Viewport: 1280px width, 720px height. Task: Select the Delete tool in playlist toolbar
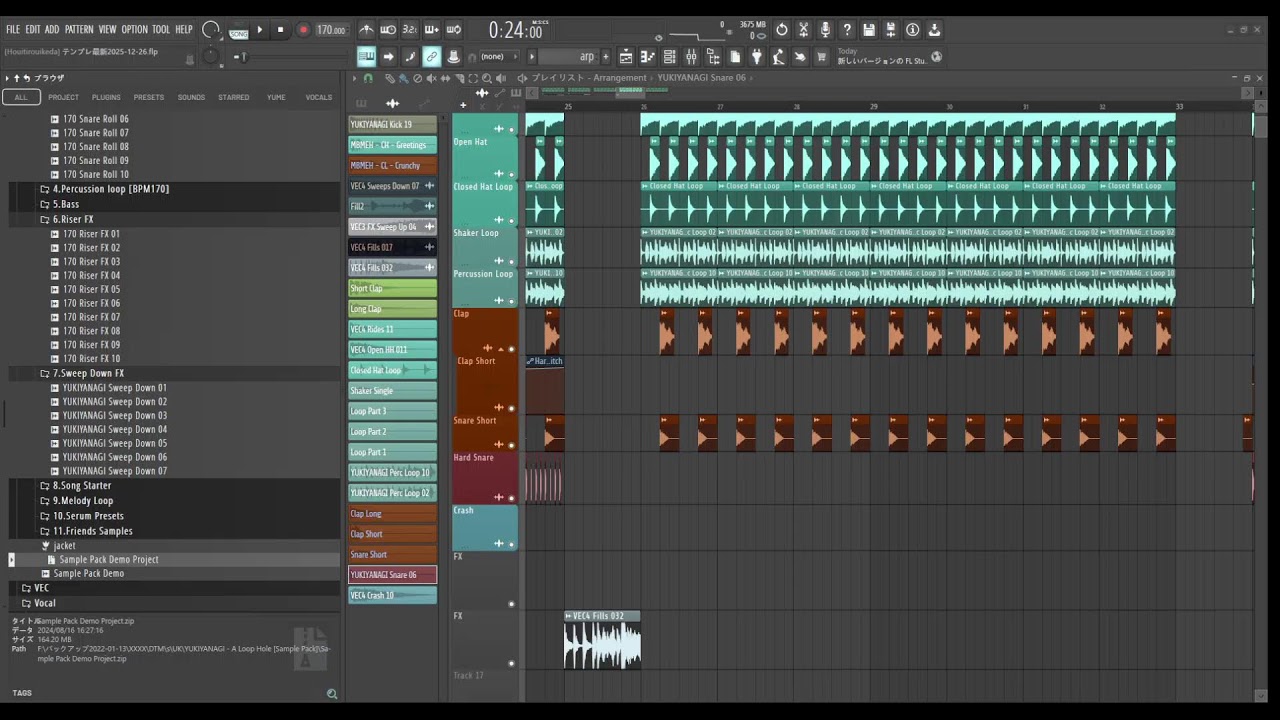click(417, 78)
